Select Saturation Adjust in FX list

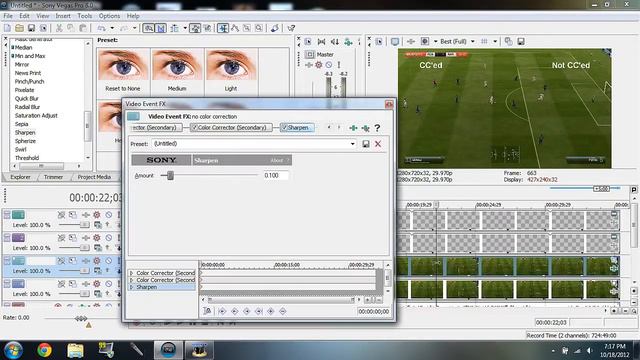(36, 116)
